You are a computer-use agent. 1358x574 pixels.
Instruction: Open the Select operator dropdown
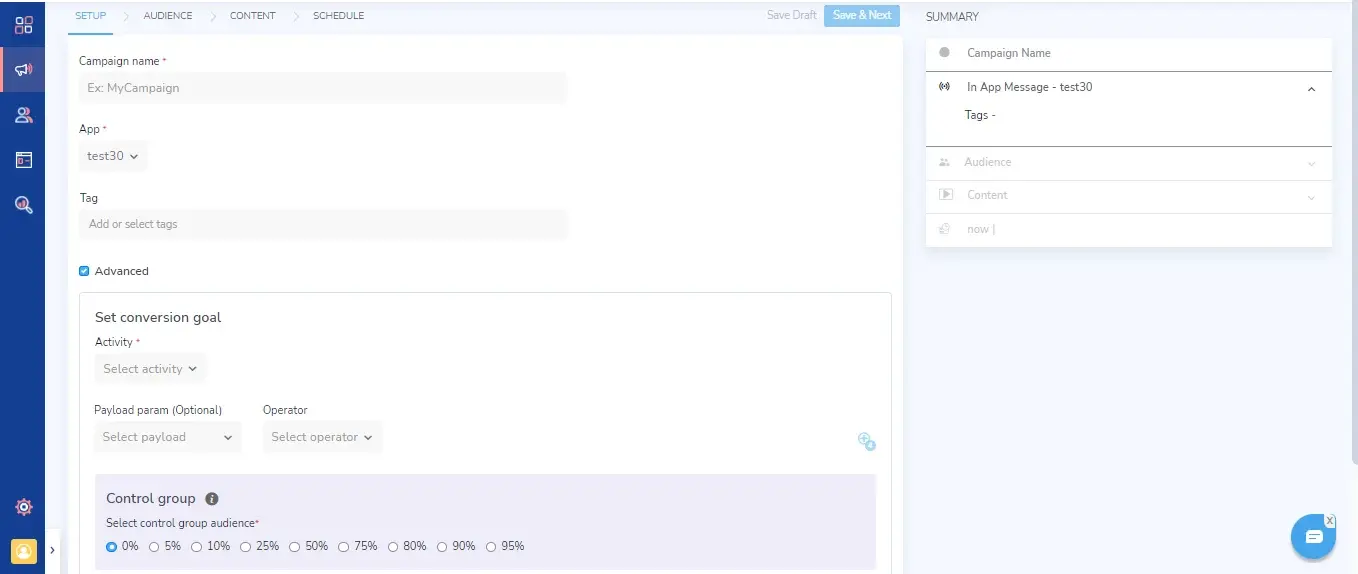pos(322,437)
